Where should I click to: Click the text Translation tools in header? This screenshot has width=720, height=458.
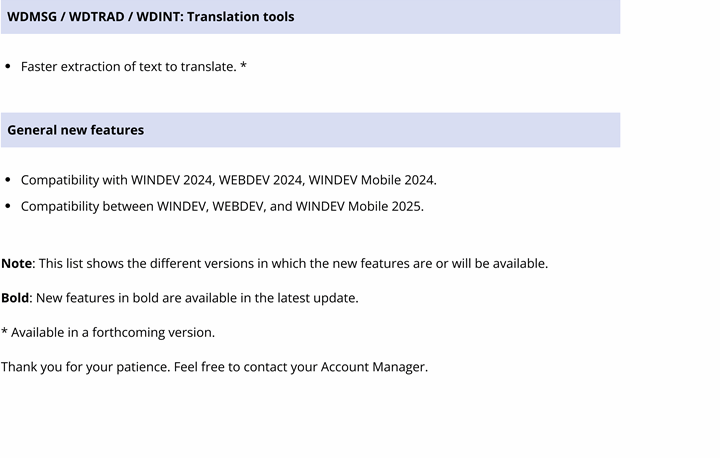click(241, 17)
